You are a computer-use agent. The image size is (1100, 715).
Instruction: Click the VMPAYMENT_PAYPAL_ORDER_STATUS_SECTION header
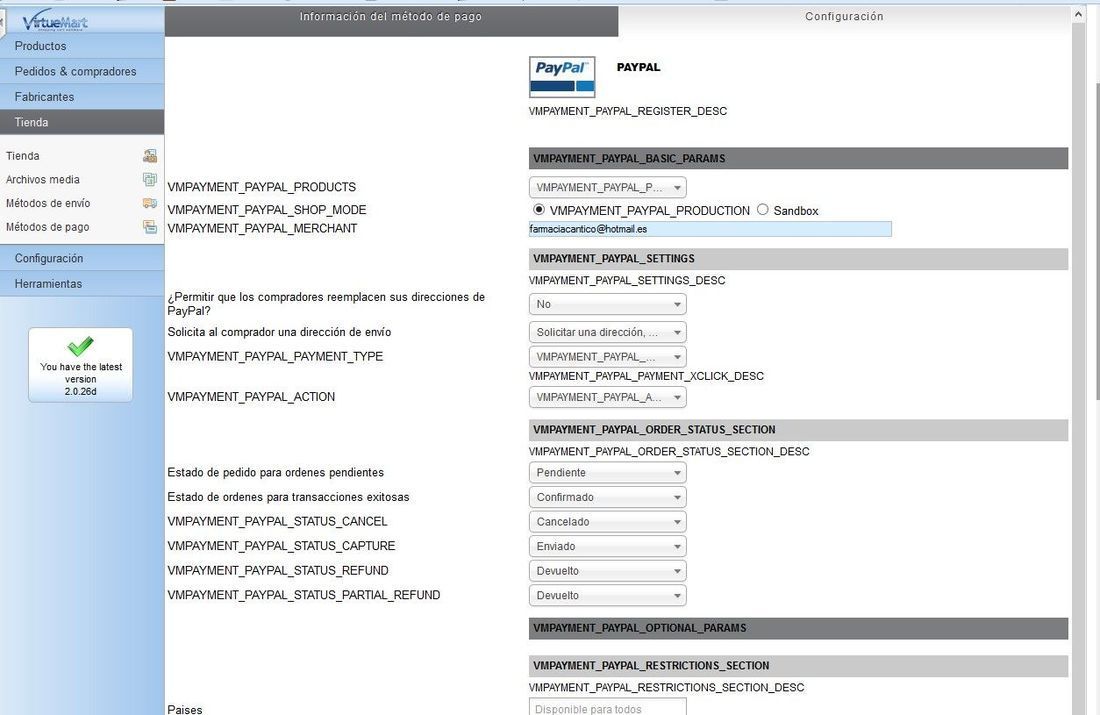[x=798, y=430]
